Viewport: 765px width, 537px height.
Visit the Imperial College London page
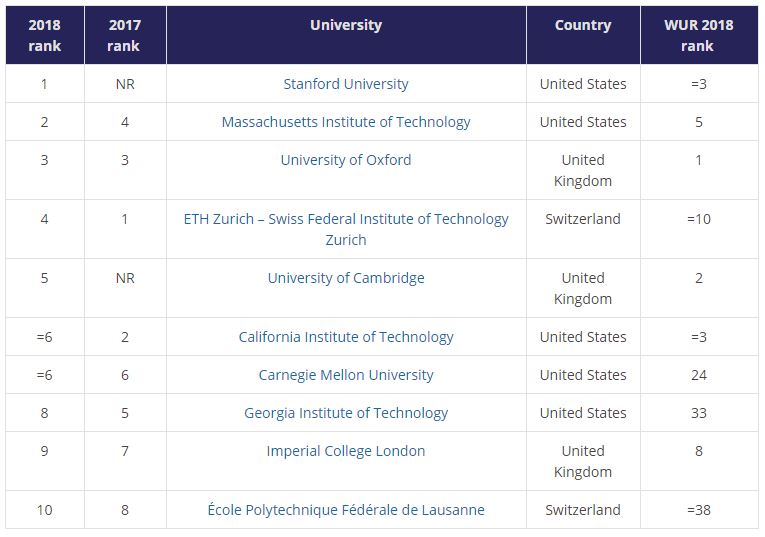point(346,451)
